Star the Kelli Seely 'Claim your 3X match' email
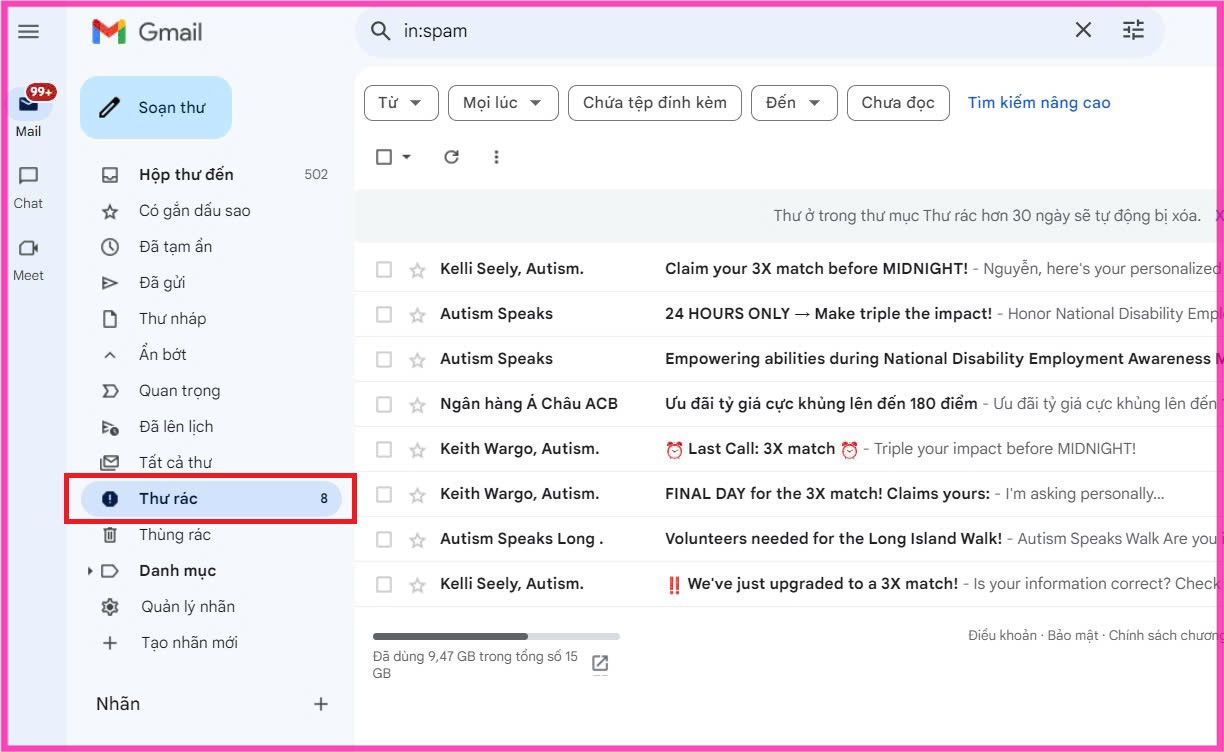This screenshot has width=1224, height=752. (417, 270)
